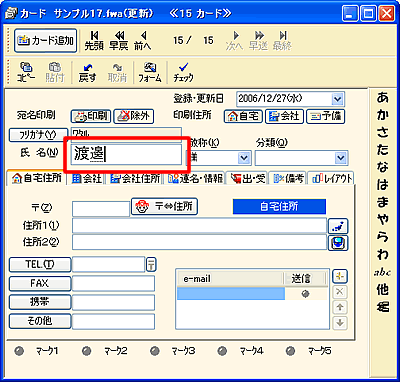400x382 pixels.
Task: Select the highlighted e-mail row
Action: [231, 294]
